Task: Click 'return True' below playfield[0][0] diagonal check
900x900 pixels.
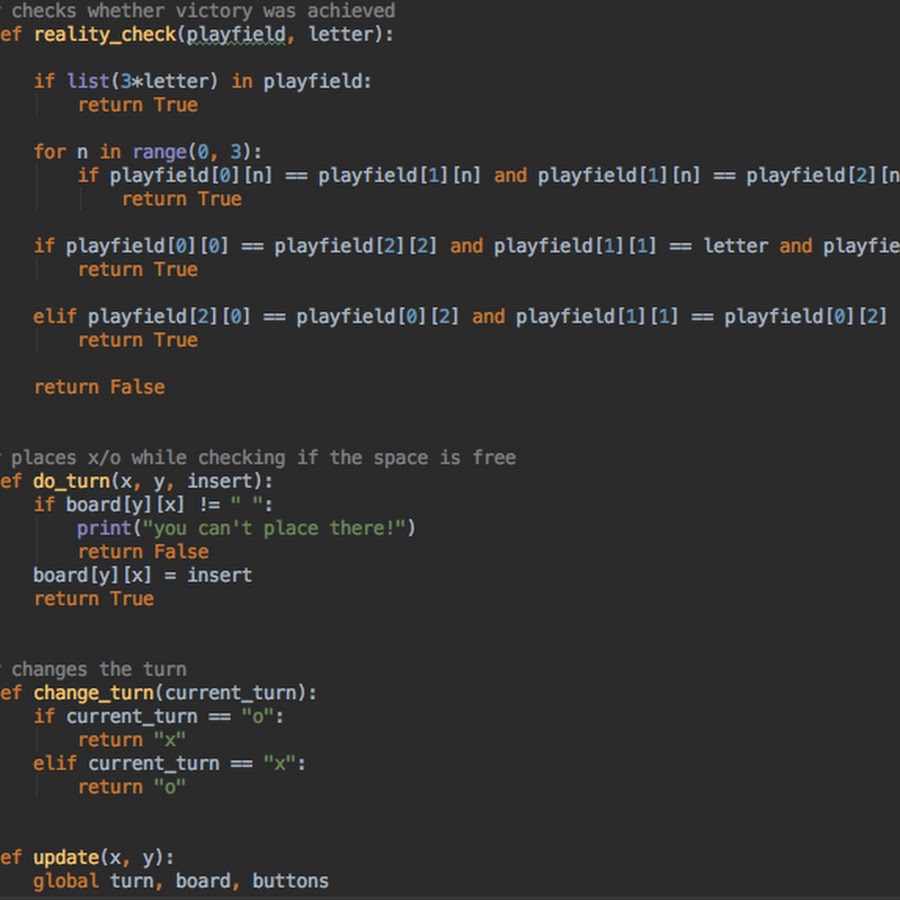Action: tap(138, 270)
